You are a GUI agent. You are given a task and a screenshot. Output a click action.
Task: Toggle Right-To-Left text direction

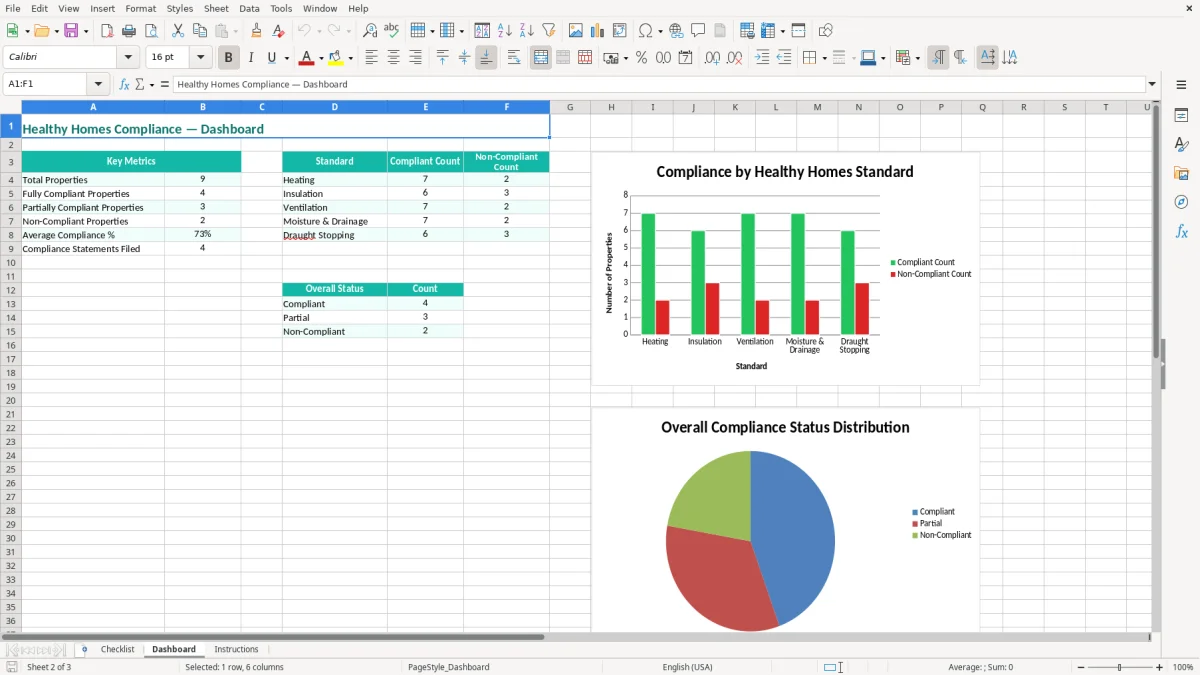[x=960, y=58]
